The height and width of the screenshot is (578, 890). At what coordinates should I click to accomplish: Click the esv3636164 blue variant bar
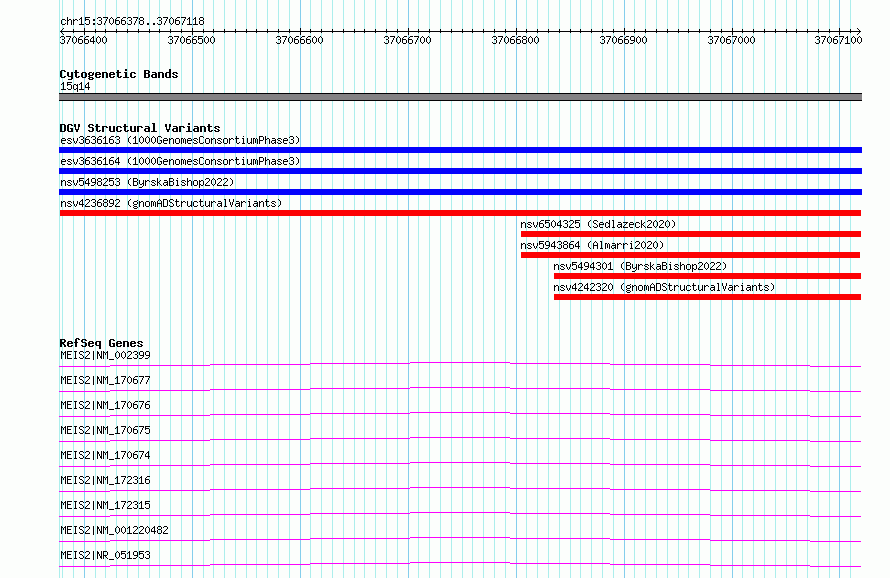click(460, 171)
